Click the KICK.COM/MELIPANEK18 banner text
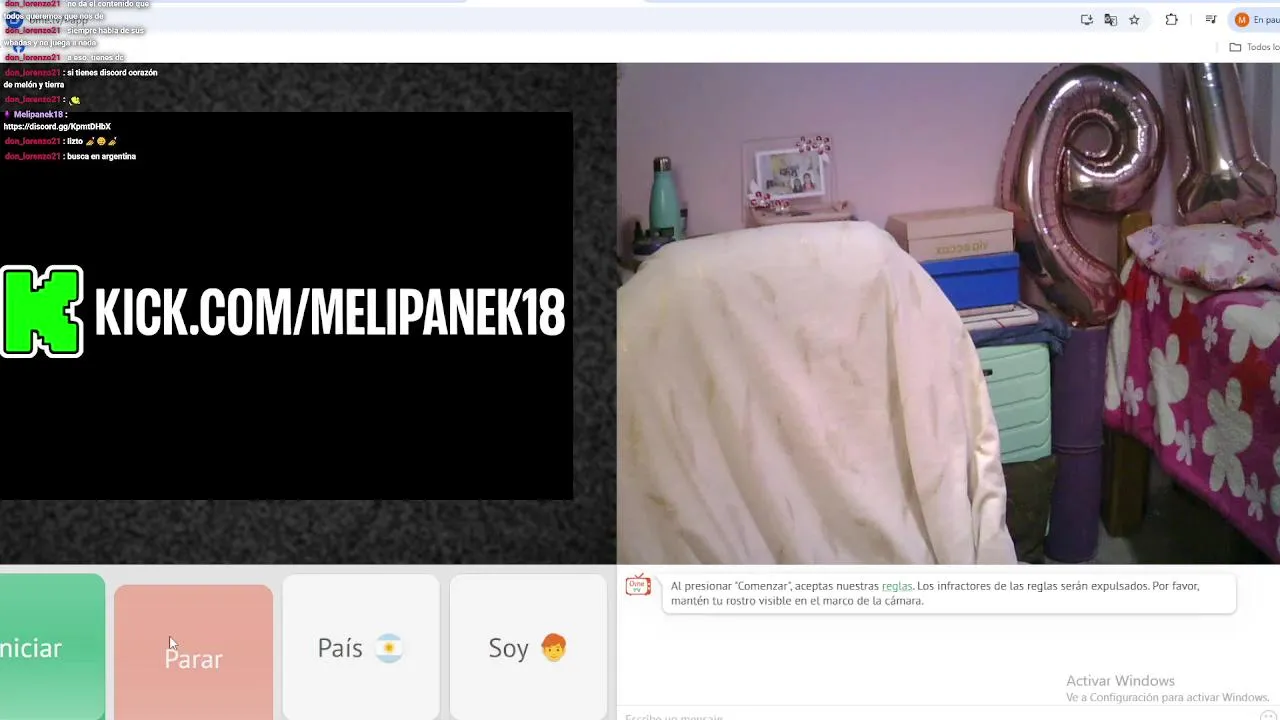This screenshot has width=1280, height=720. [x=329, y=312]
